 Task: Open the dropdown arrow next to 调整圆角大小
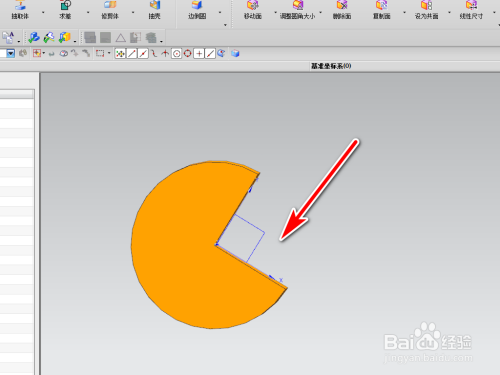pyautogui.click(x=321, y=13)
